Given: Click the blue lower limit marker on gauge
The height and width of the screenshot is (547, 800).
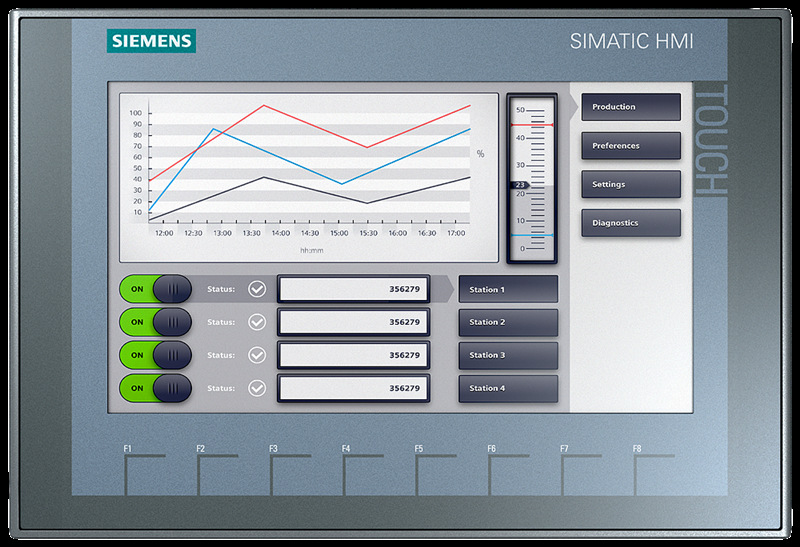Looking at the screenshot, I should pos(532,235).
